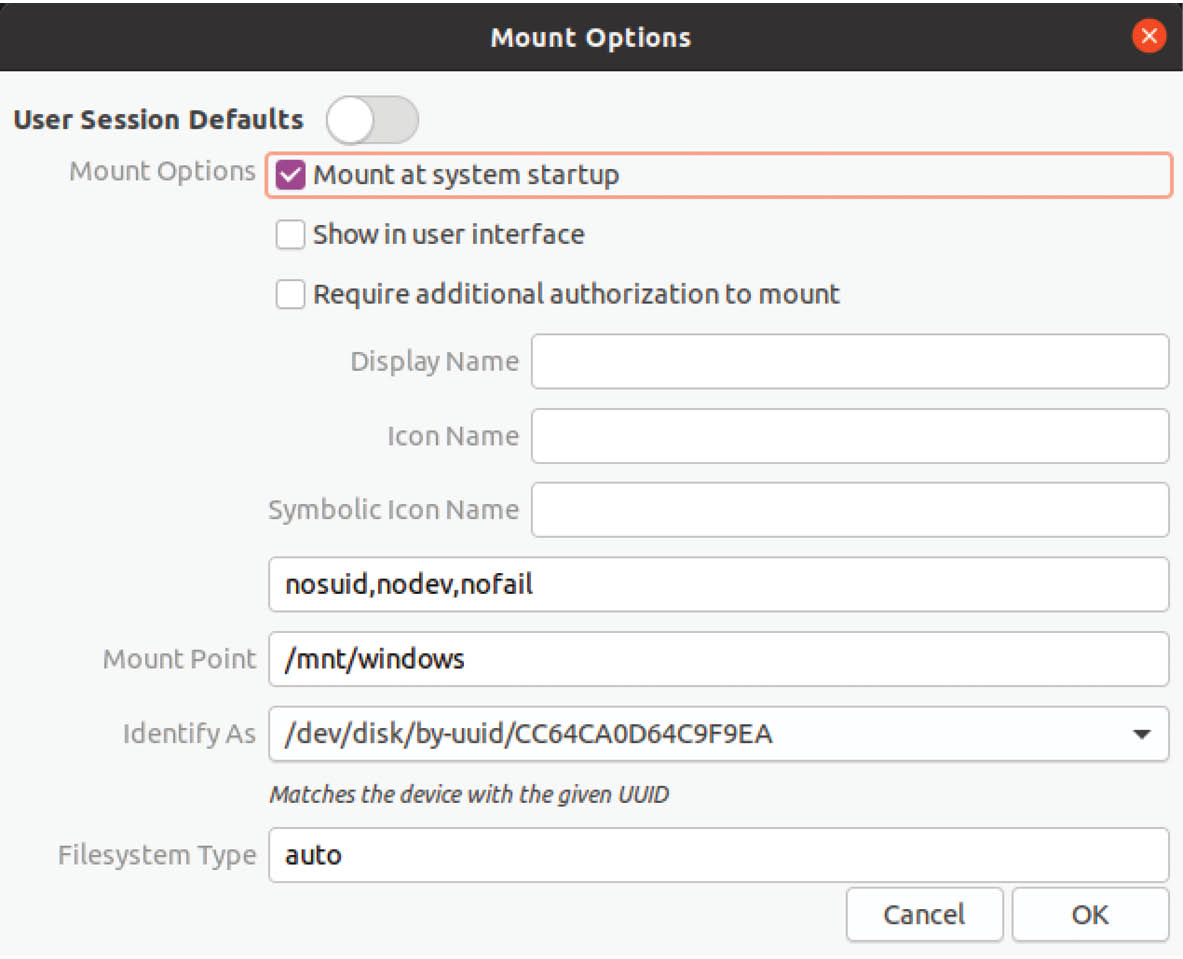Check Require additional authorization to mount
The height and width of the screenshot is (959, 1183).
(291, 295)
